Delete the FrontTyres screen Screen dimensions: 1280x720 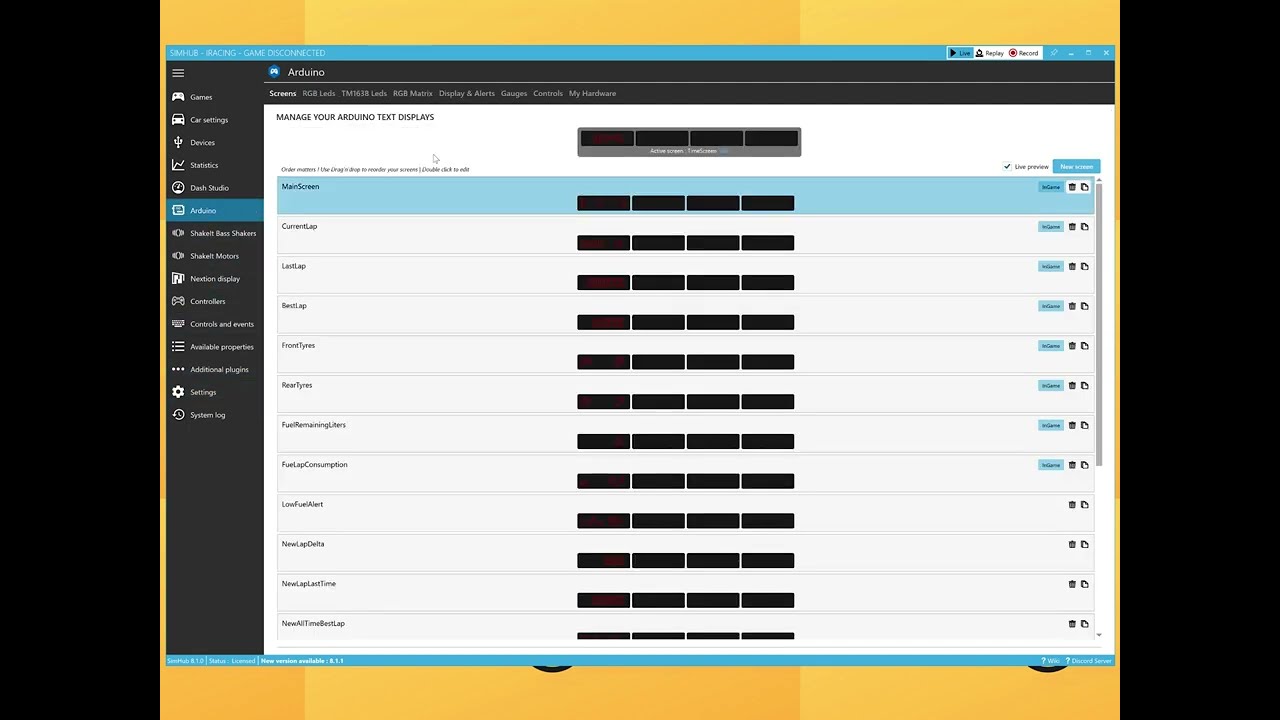[1072, 346]
